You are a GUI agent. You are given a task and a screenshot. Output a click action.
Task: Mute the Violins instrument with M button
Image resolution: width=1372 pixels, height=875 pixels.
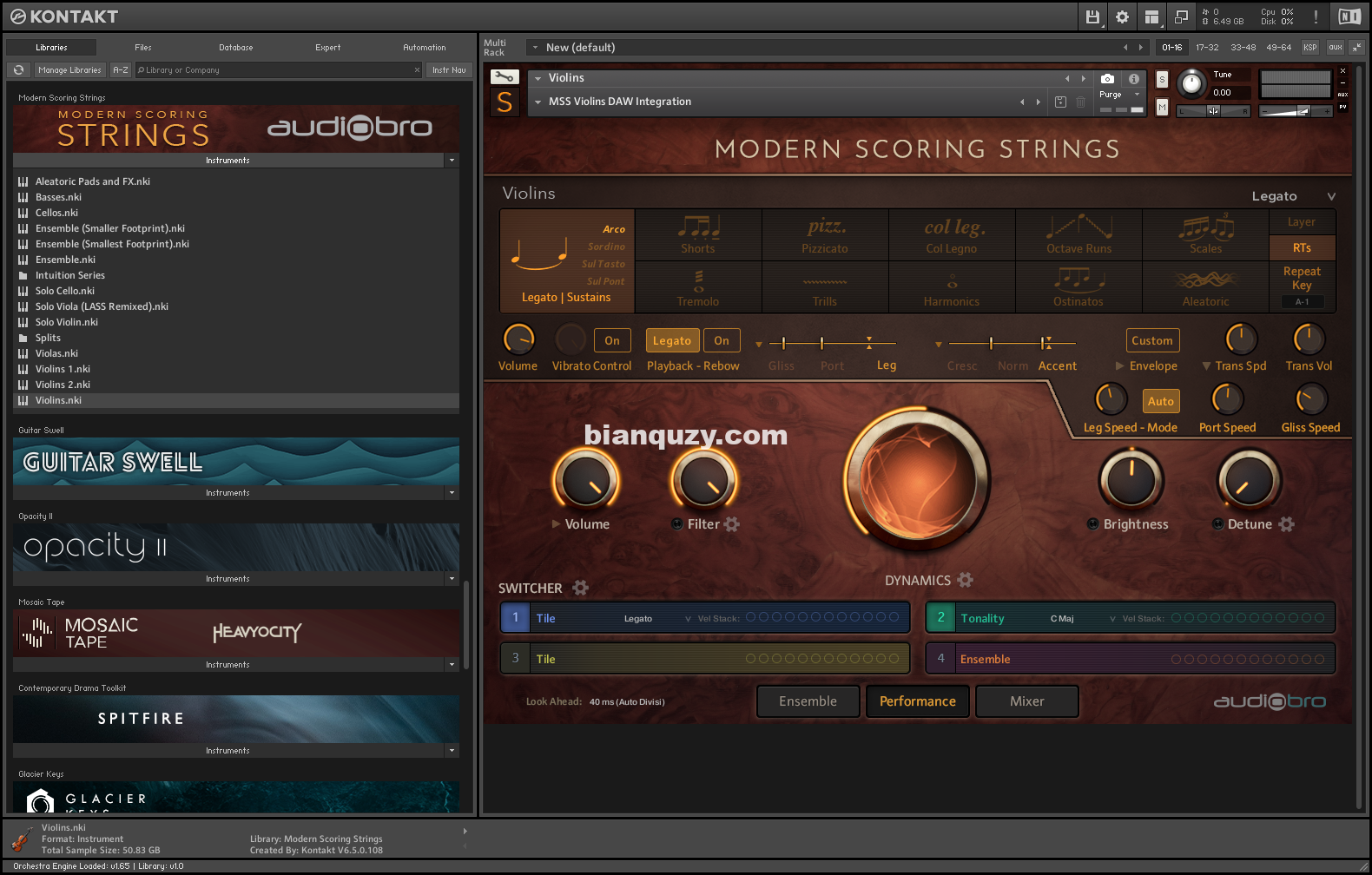pyautogui.click(x=1162, y=107)
